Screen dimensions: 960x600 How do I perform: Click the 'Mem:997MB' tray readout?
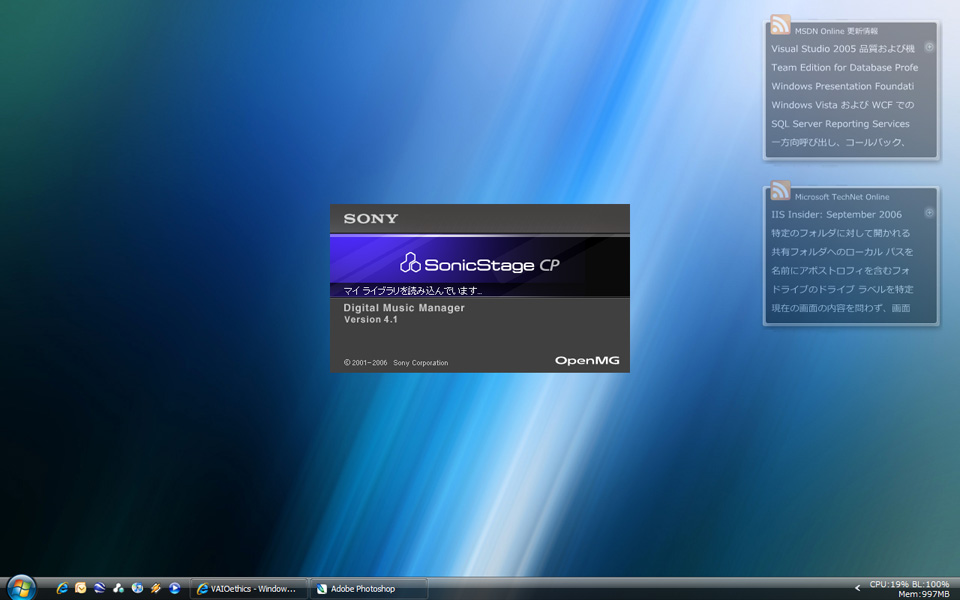pos(924,594)
